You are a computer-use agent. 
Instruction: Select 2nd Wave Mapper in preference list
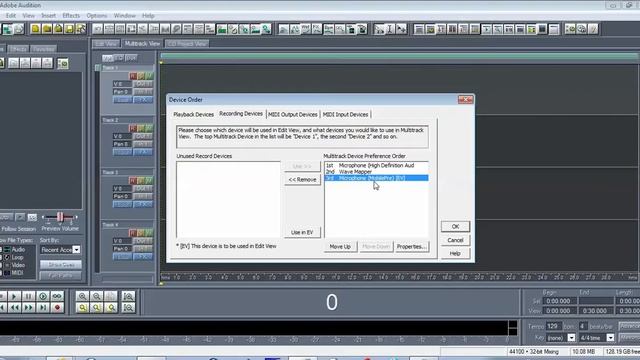(376, 172)
